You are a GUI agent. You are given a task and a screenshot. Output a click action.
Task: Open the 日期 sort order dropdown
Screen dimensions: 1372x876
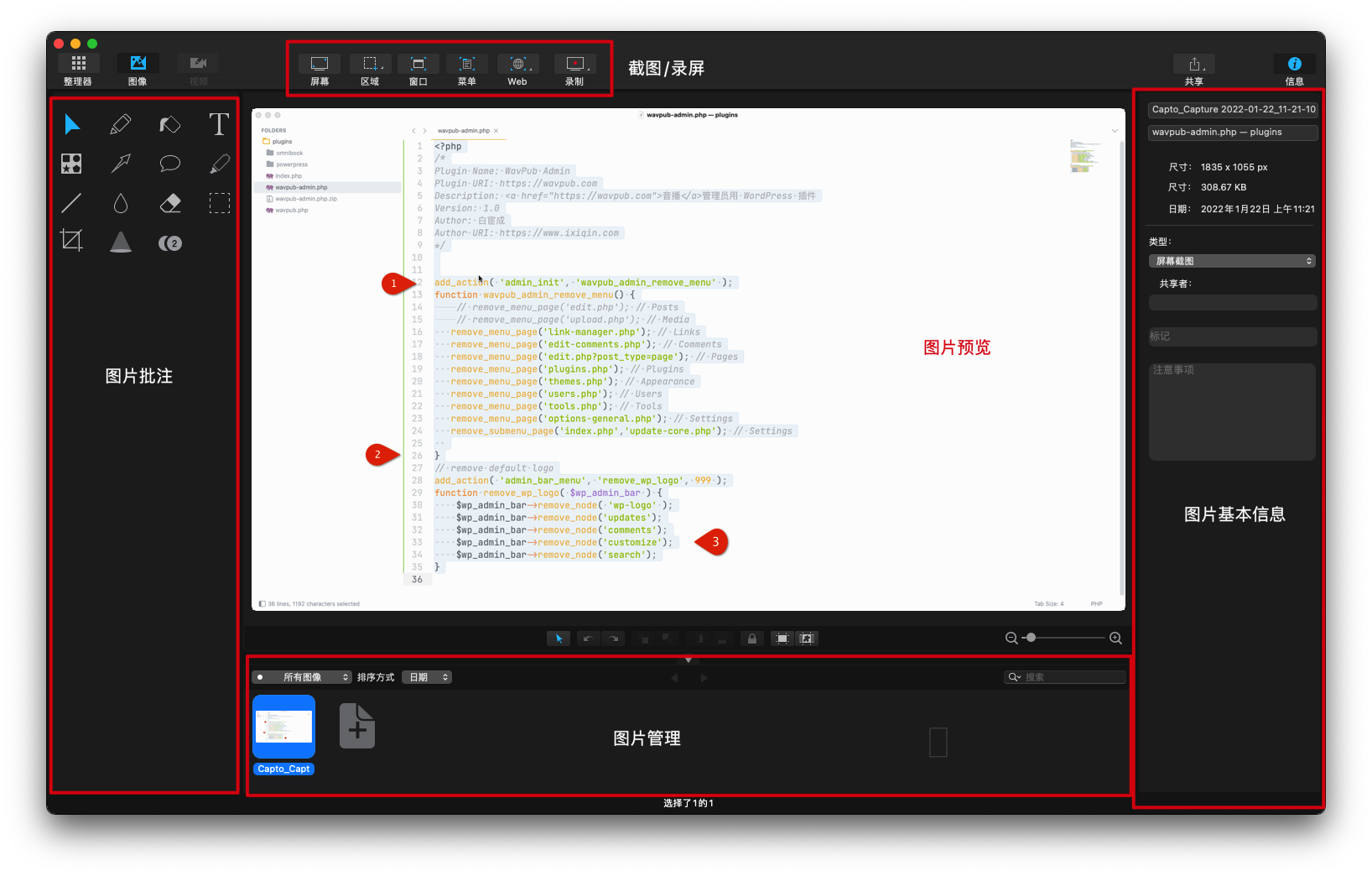427,677
